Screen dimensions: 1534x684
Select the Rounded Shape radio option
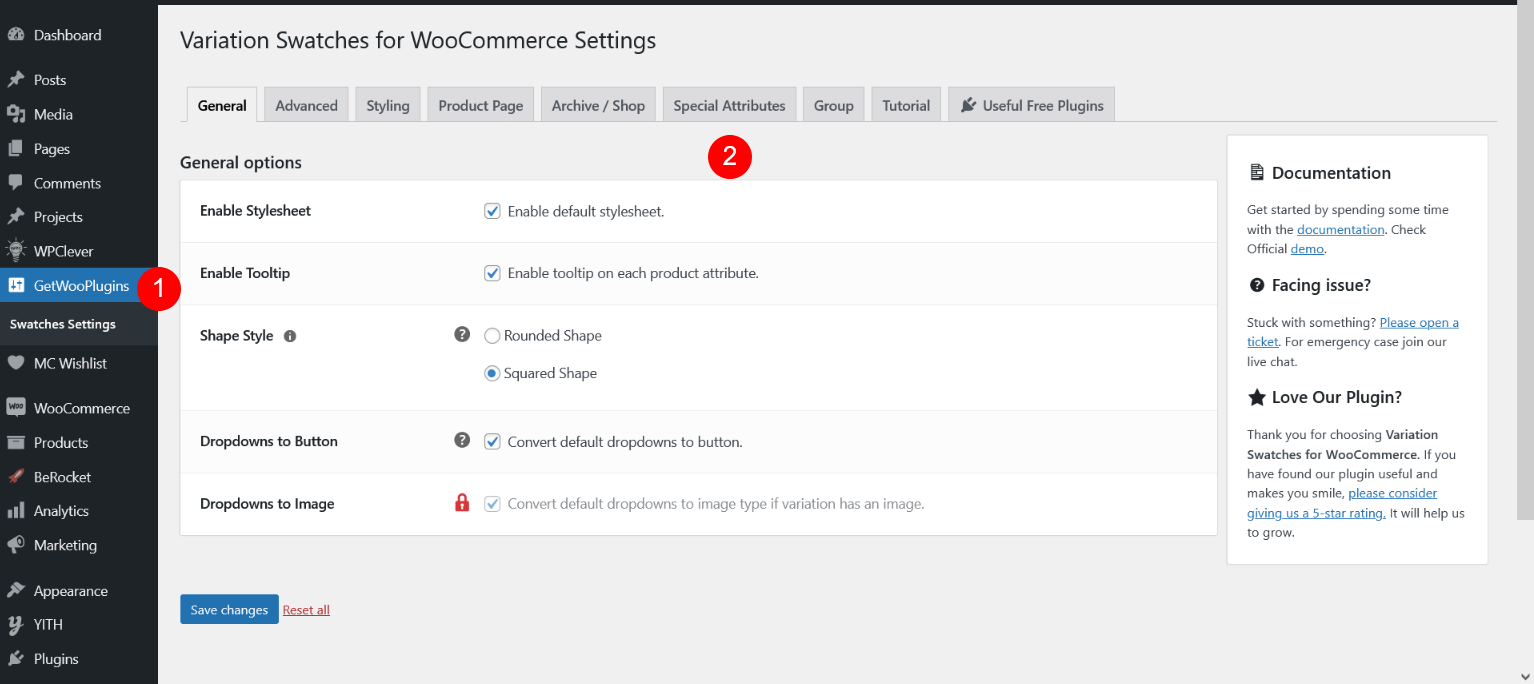(492, 336)
